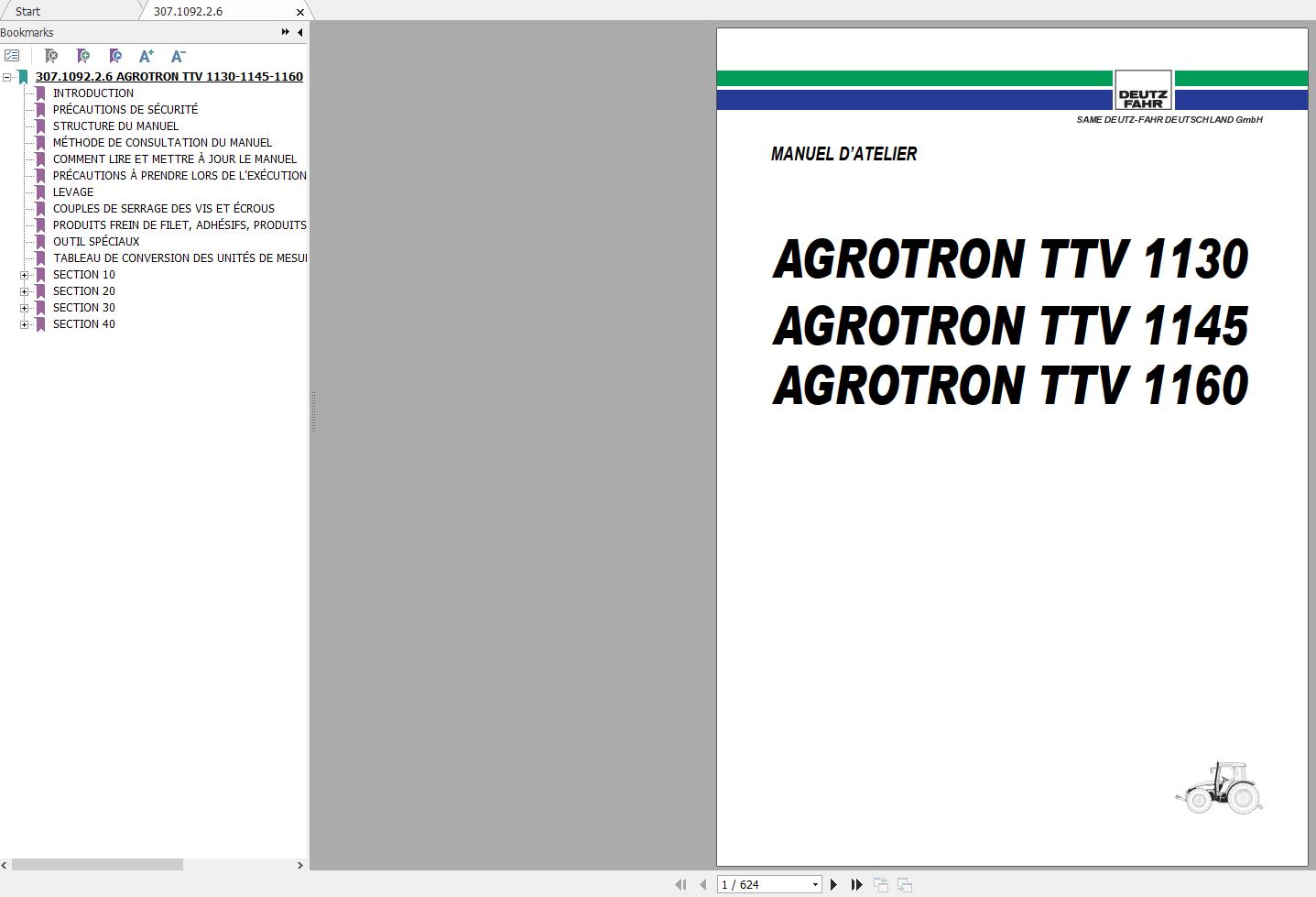Select PRODUITS FREIN DE FILET bookmark

tap(179, 225)
